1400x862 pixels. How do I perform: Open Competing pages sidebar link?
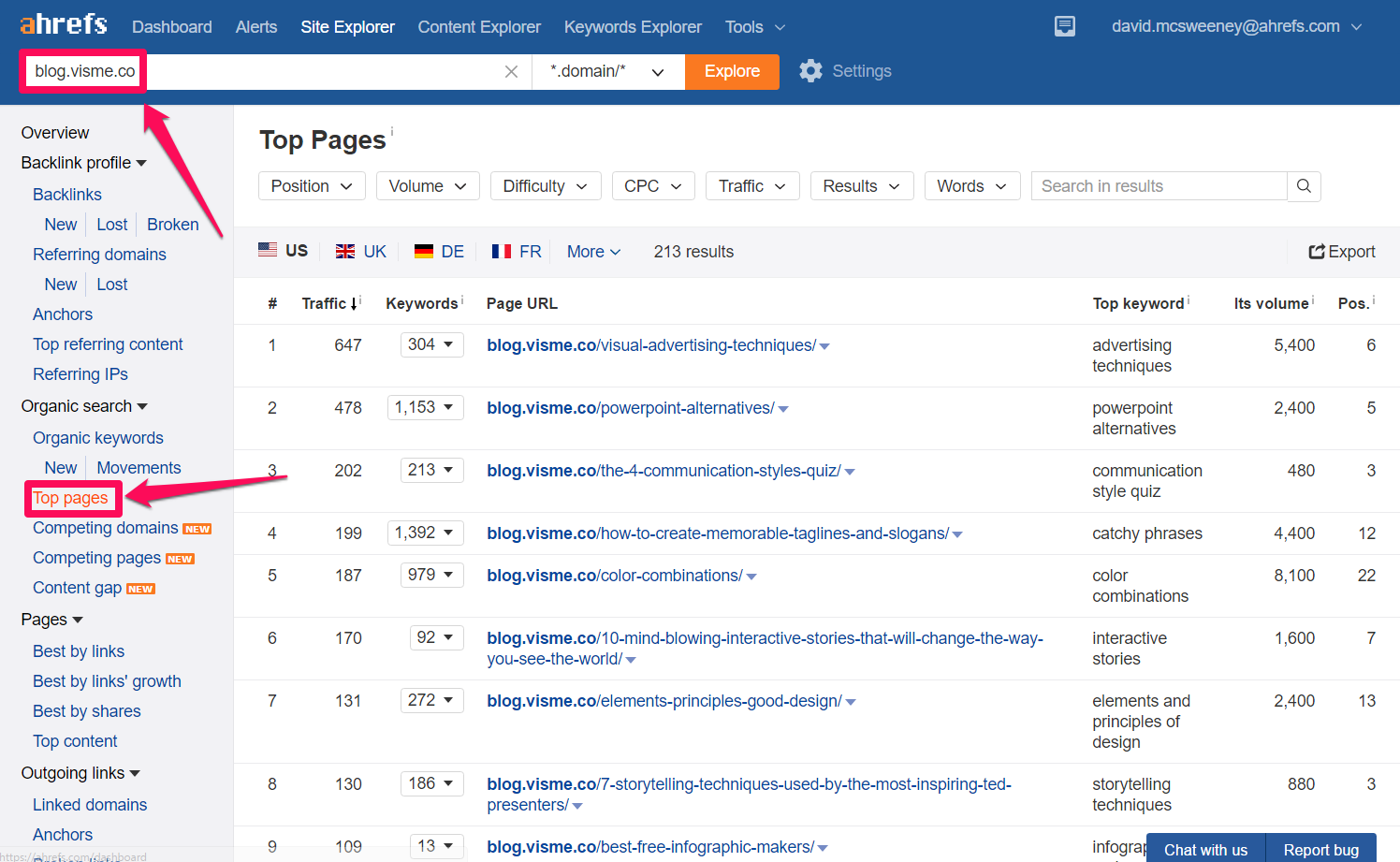pyautogui.click(x=97, y=558)
